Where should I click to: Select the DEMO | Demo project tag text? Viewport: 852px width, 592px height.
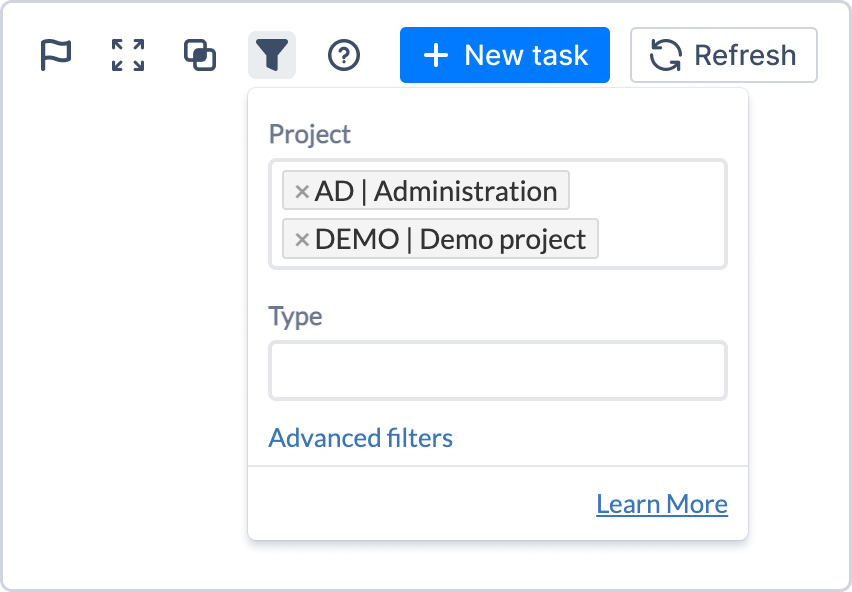point(450,240)
